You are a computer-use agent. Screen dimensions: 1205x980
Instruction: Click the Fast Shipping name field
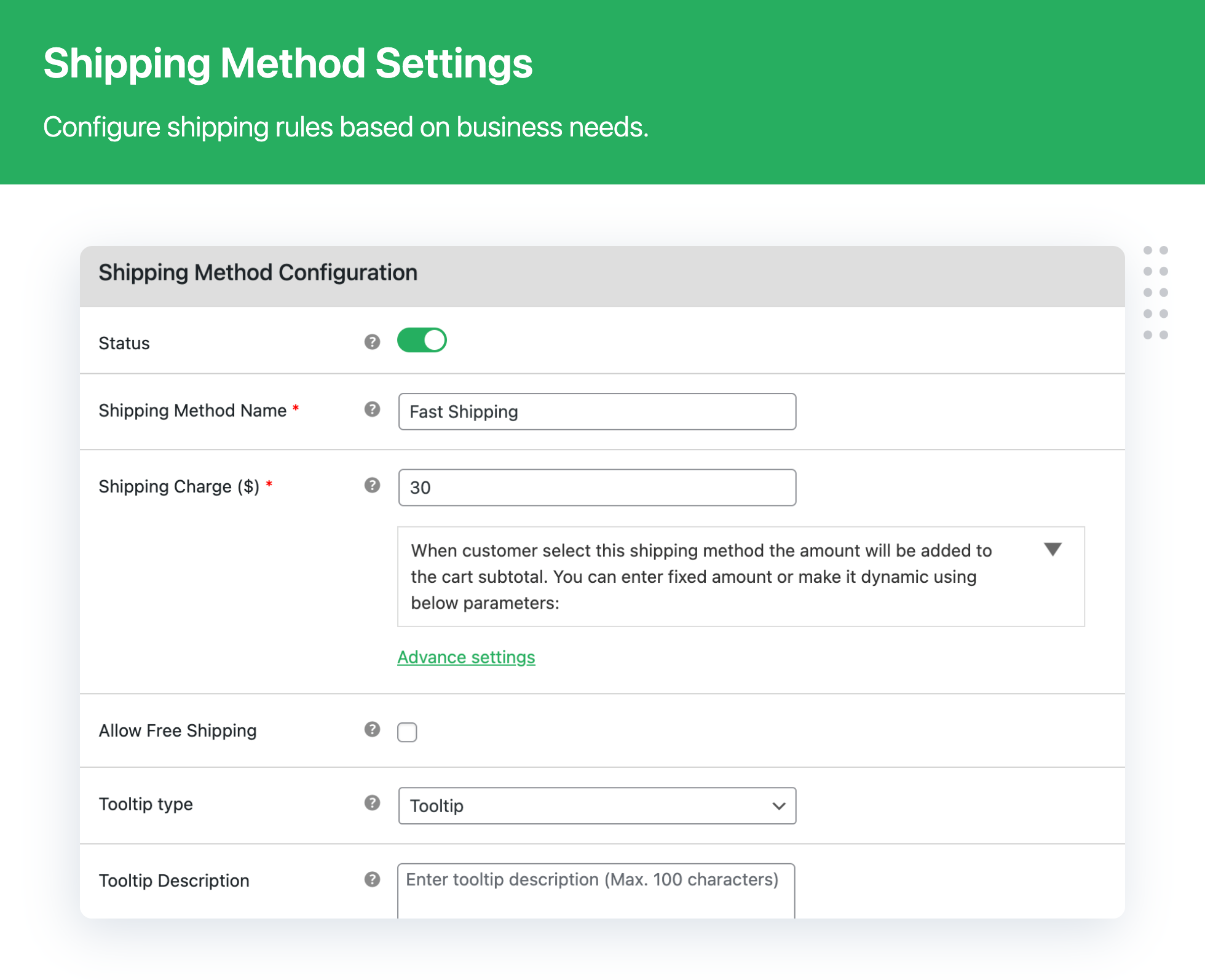[596, 411]
